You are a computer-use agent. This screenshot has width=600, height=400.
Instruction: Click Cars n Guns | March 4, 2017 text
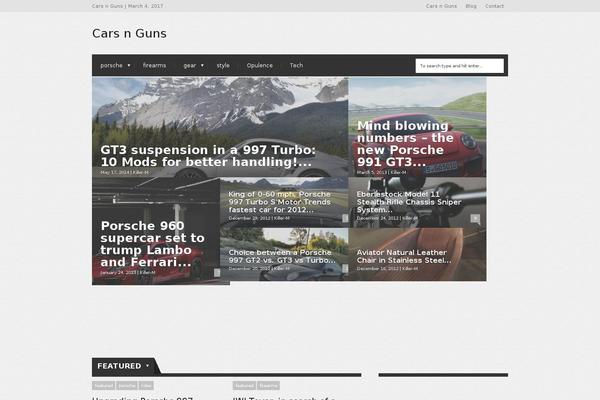pos(127,6)
